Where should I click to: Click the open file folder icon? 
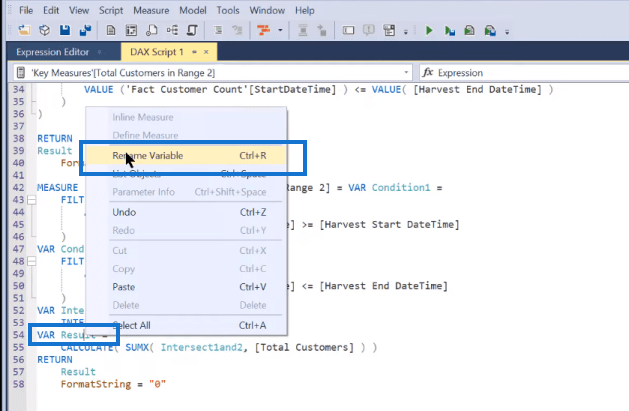click(x=24, y=30)
